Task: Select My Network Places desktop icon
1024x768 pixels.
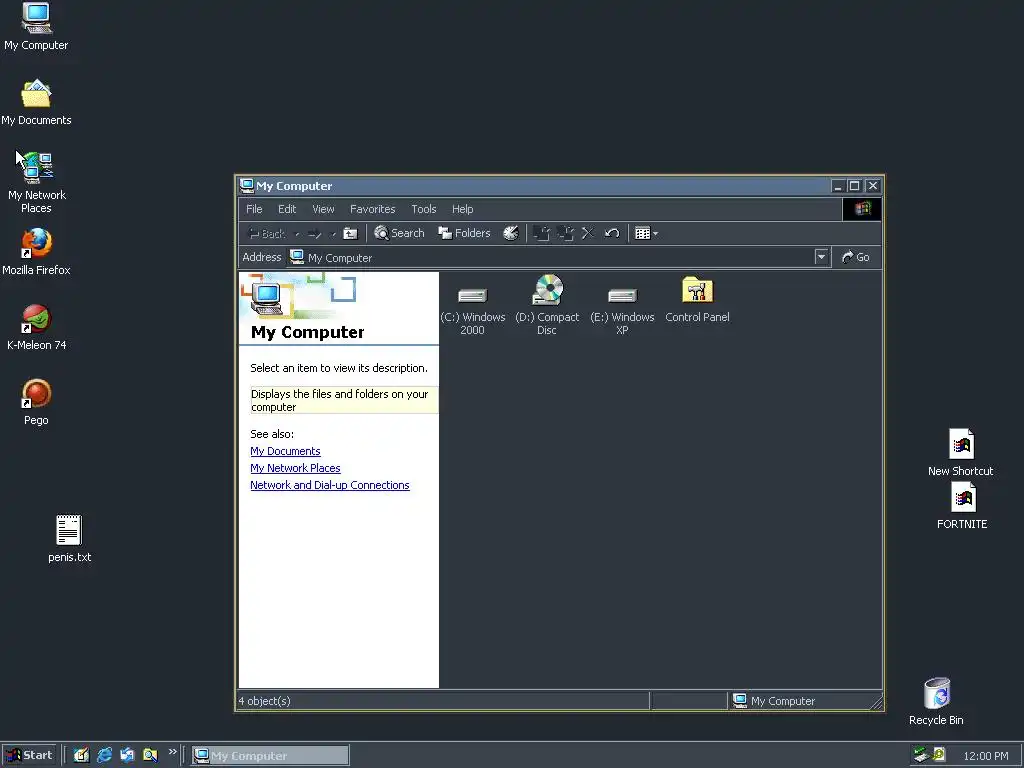Action: (x=37, y=182)
